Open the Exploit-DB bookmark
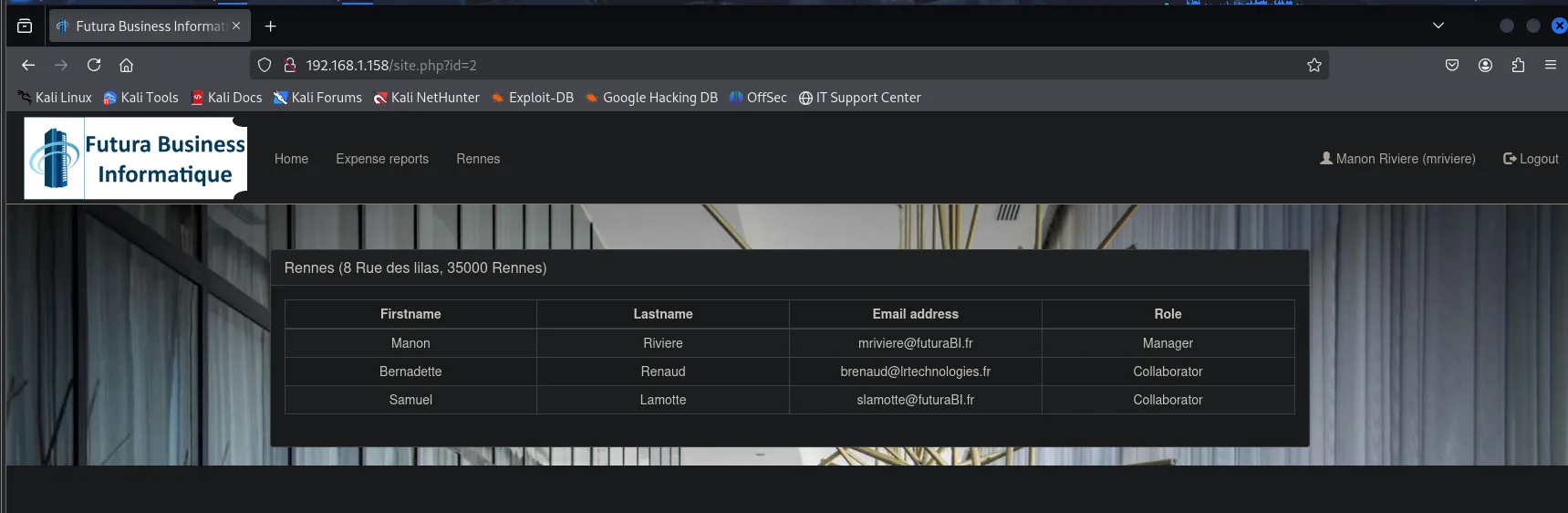Viewport: 1568px width, 513px height. [x=532, y=98]
